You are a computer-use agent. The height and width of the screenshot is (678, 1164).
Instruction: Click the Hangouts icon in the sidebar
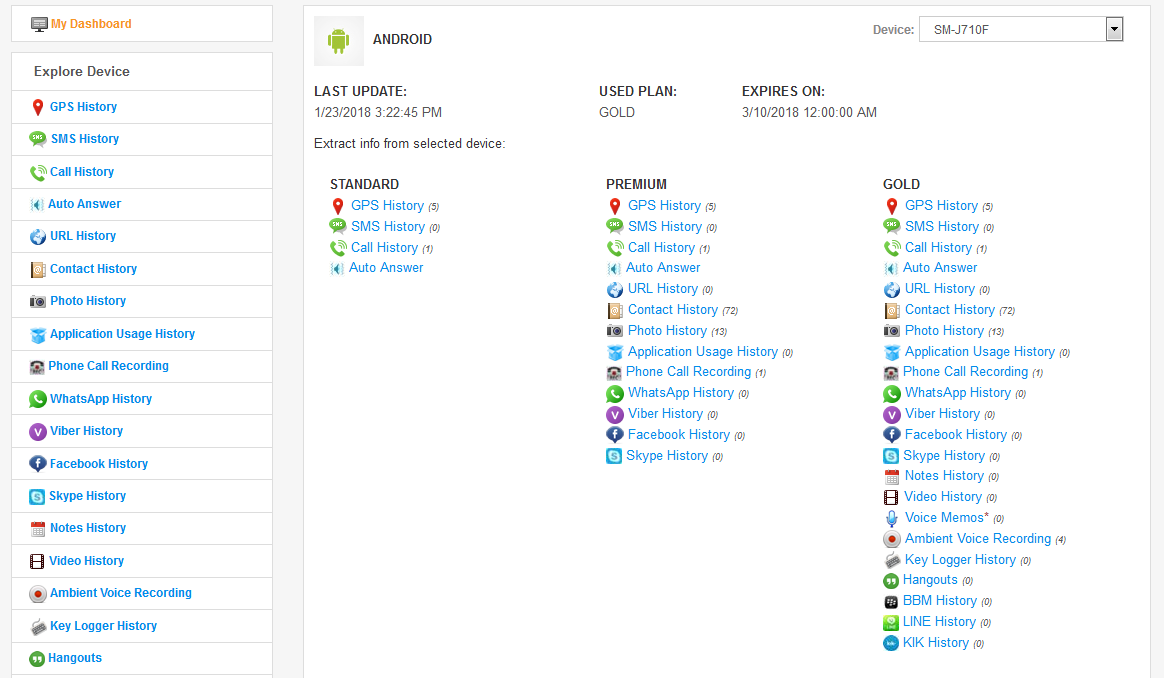tap(37, 659)
